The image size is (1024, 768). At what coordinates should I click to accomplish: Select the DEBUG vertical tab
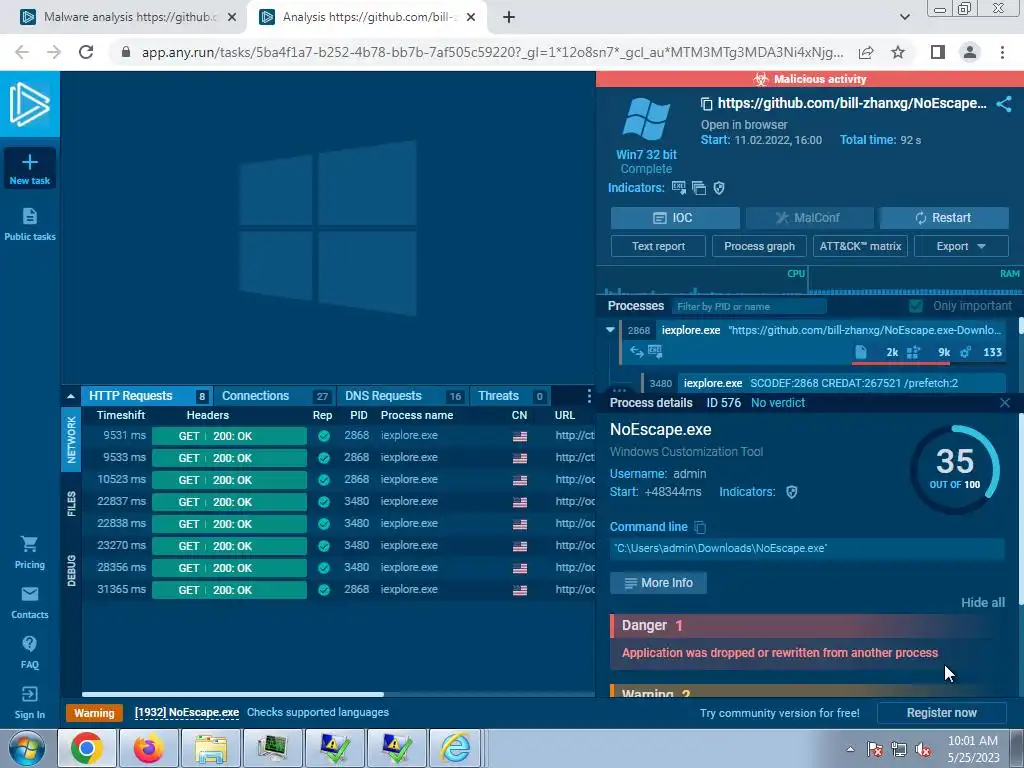71,570
